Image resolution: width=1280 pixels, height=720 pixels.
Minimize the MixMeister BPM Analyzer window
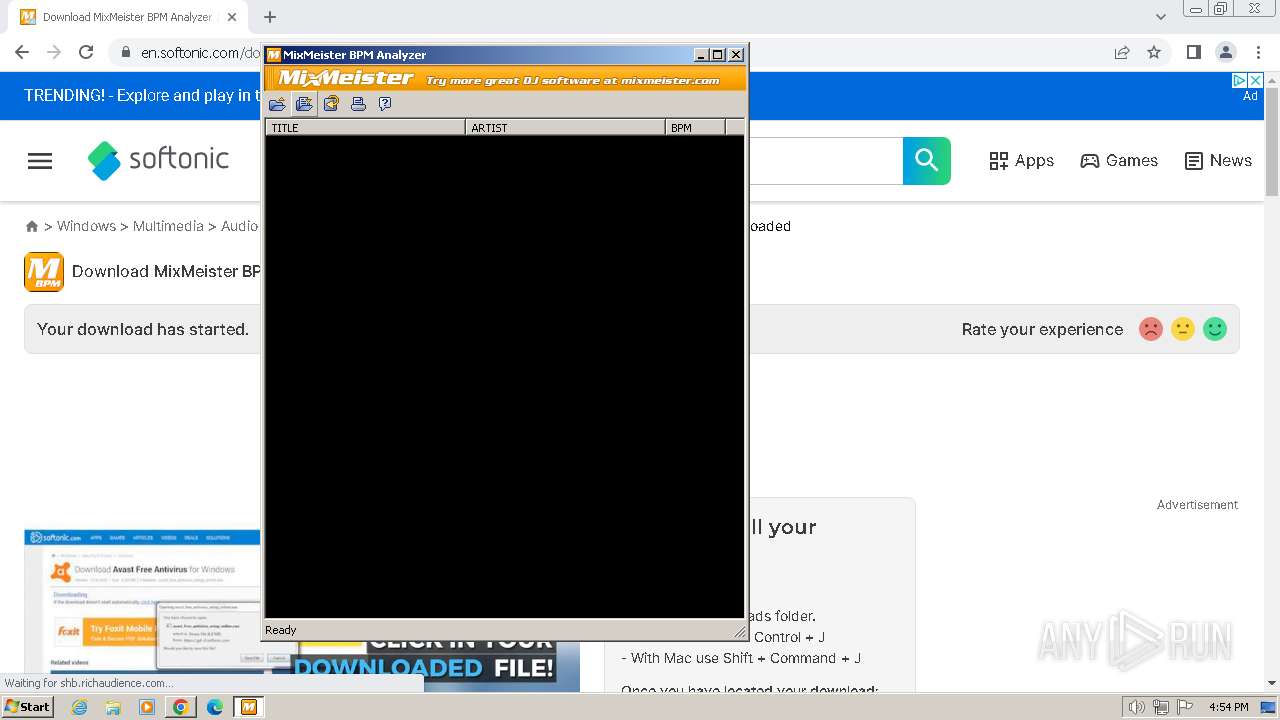pyautogui.click(x=701, y=55)
